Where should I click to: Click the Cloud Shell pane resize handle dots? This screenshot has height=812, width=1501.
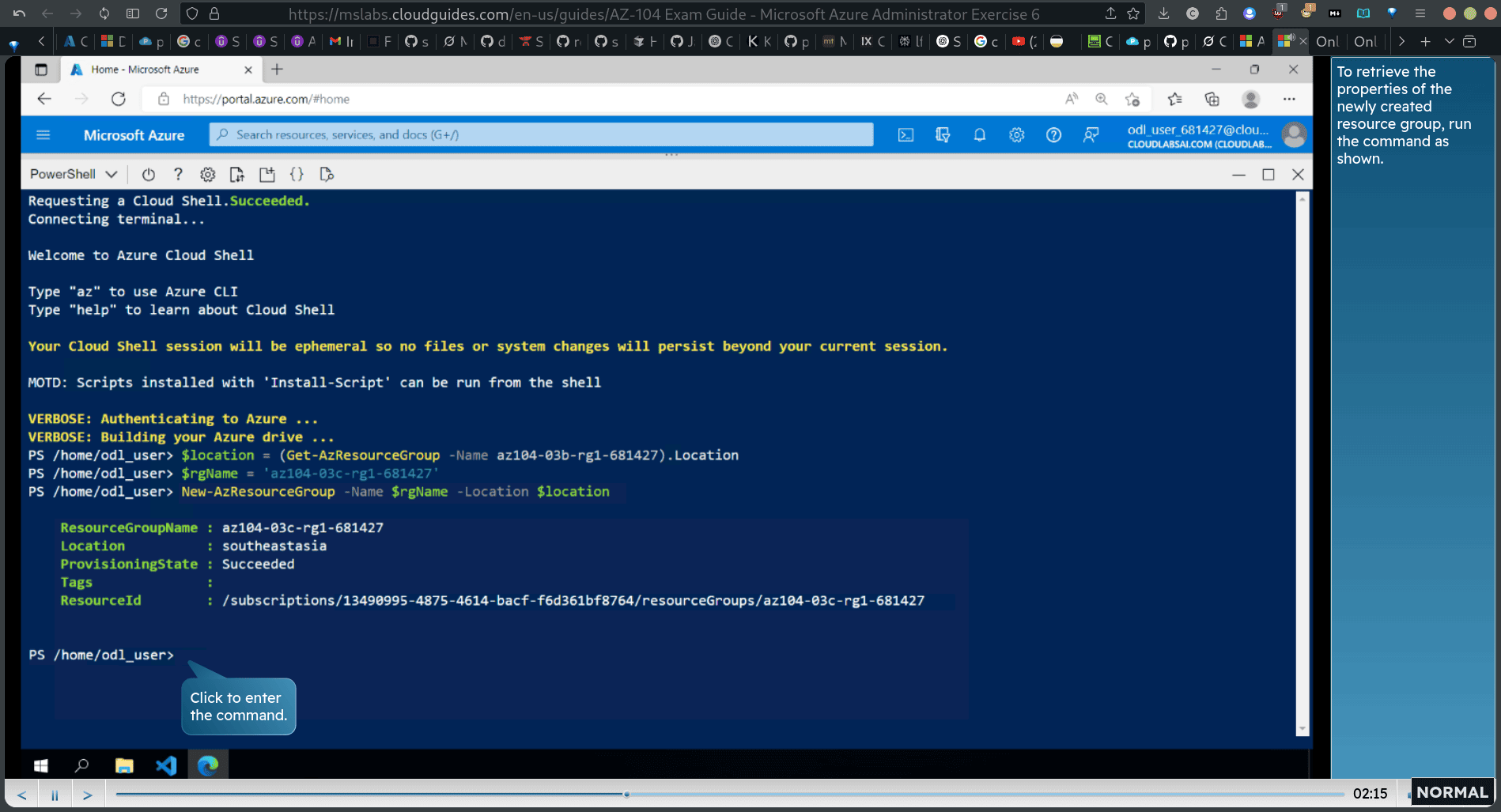tap(671, 154)
